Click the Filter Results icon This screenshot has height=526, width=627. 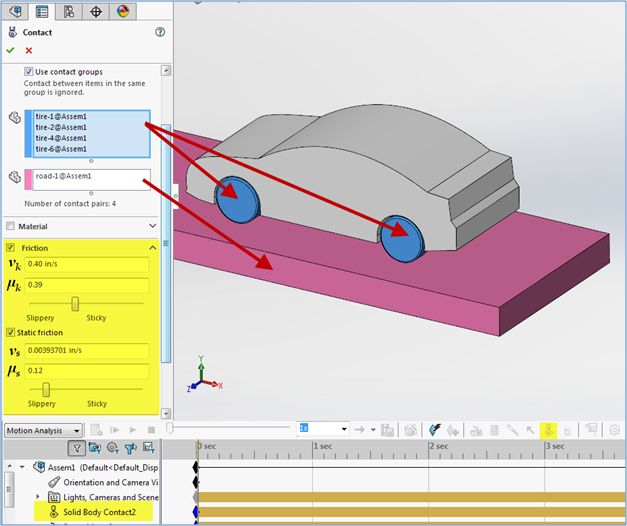tap(149, 448)
